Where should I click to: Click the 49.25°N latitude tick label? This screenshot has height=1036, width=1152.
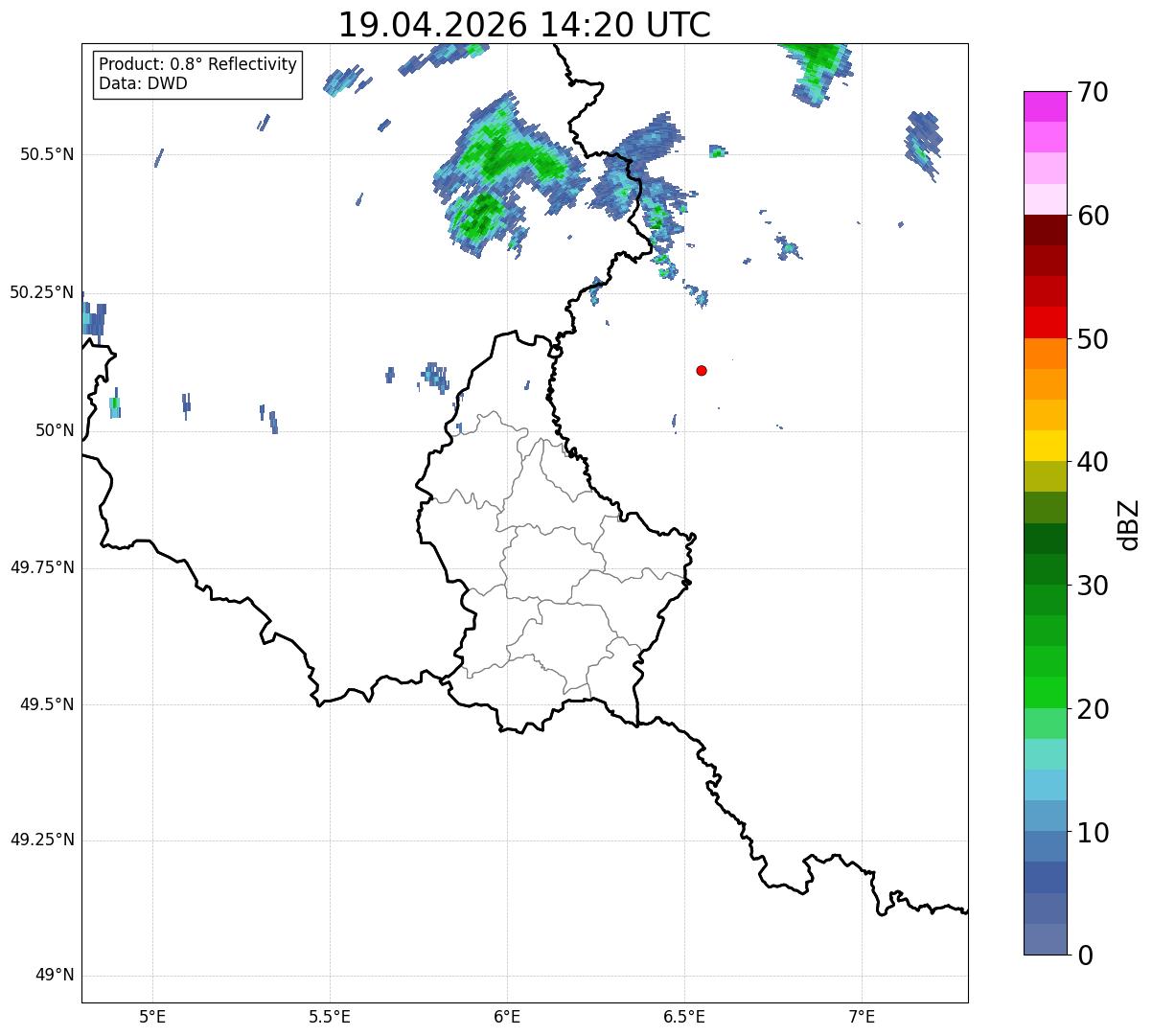tap(42, 840)
